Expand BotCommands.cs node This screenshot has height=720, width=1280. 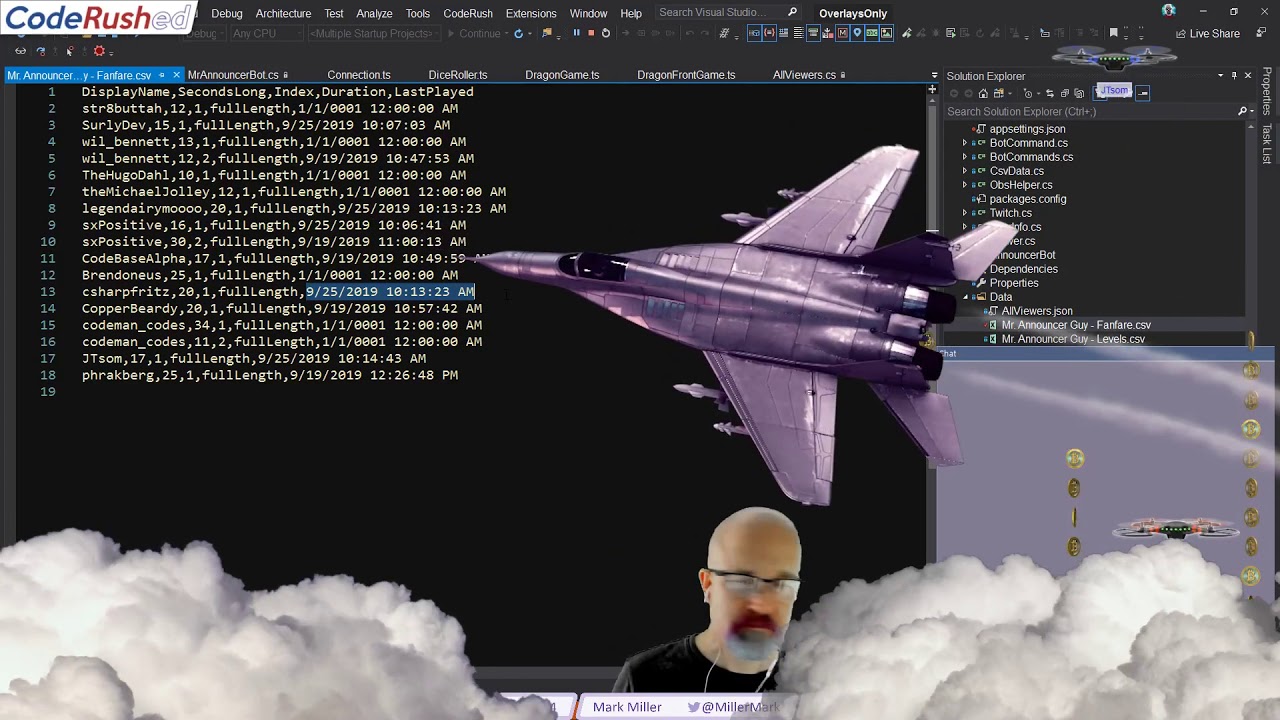[965, 157]
